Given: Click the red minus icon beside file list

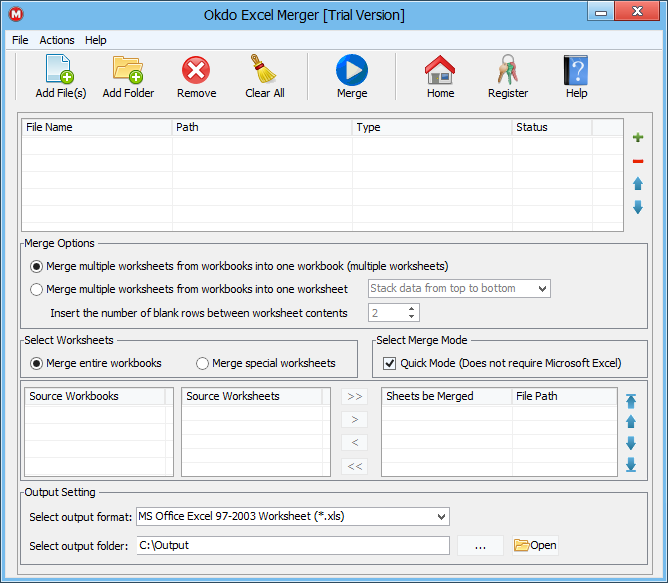Looking at the screenshot, I should pyautogui.click(x=638, y=161).
